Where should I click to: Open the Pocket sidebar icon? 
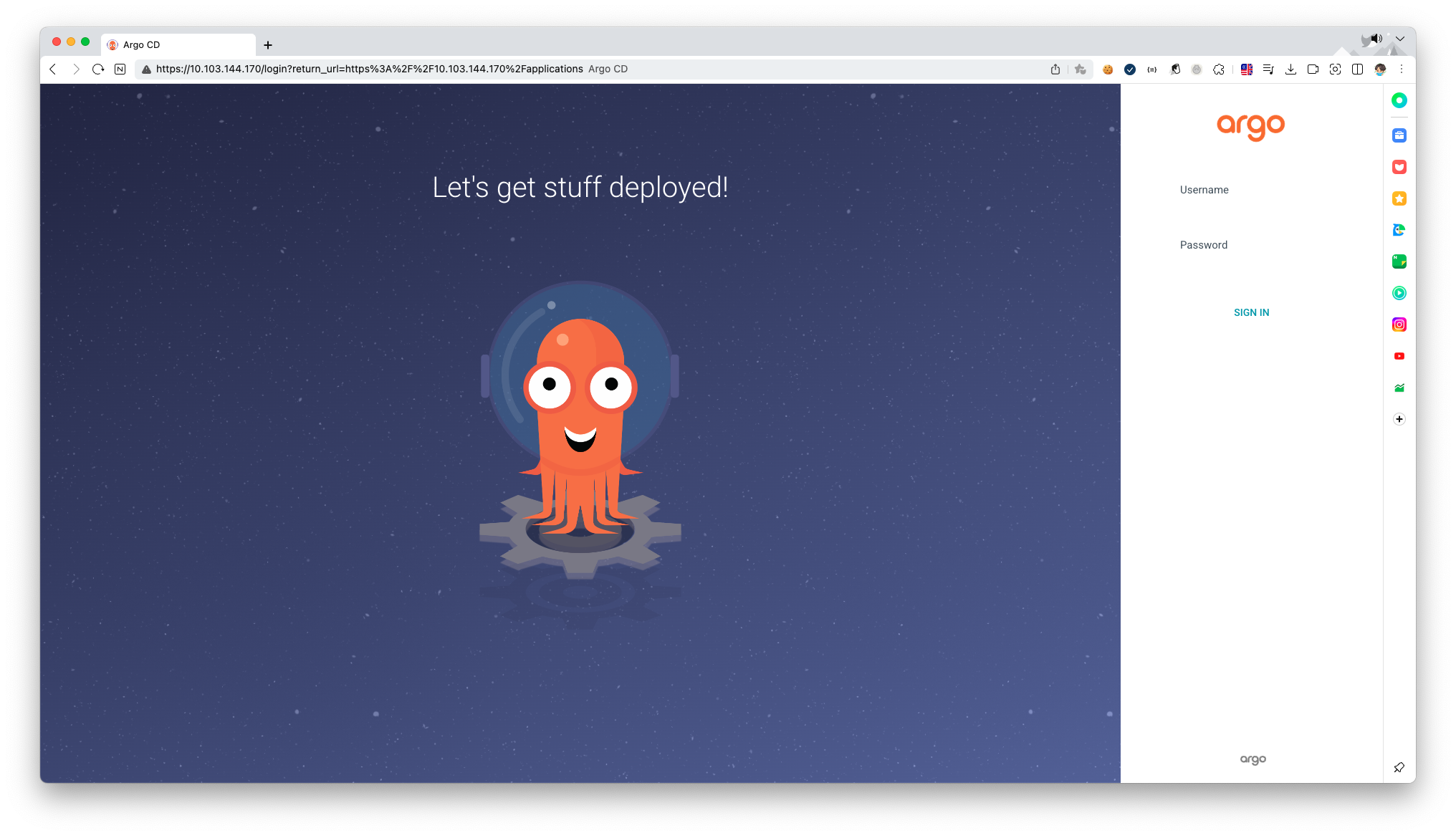[1399, 167]
